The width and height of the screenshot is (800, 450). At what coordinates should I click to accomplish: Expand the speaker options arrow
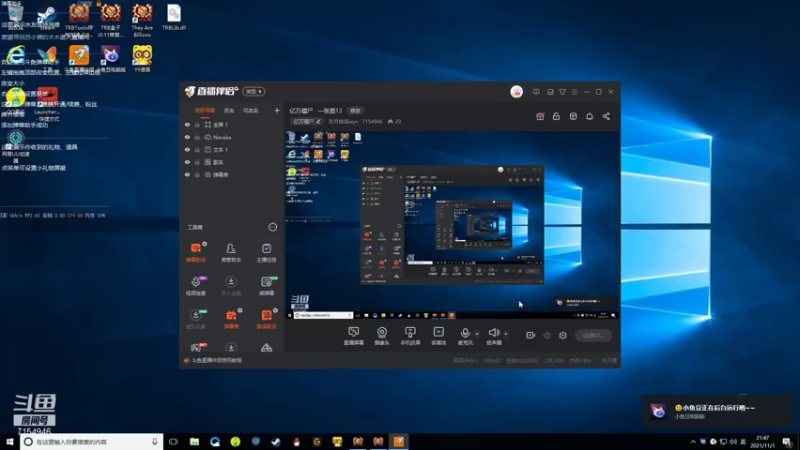click(506, 334)
